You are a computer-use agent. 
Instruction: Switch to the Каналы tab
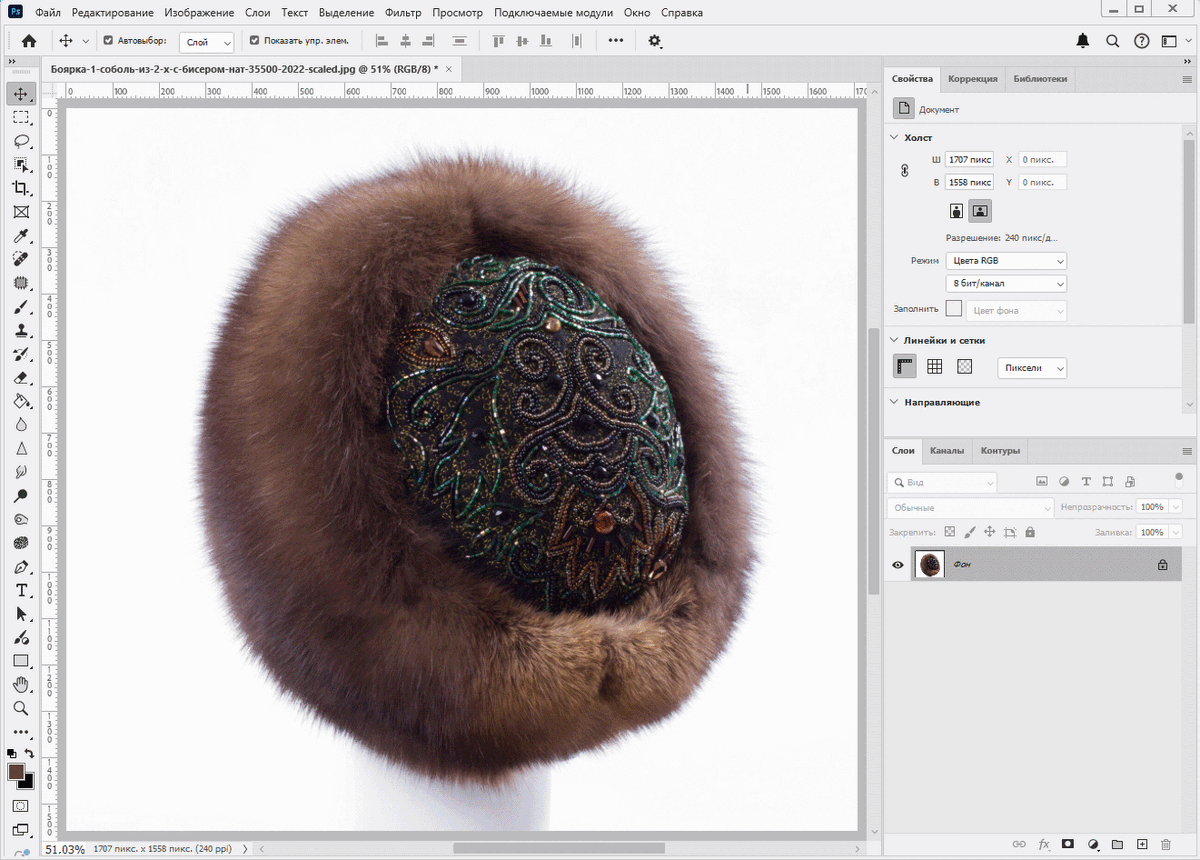coord(947,451)
